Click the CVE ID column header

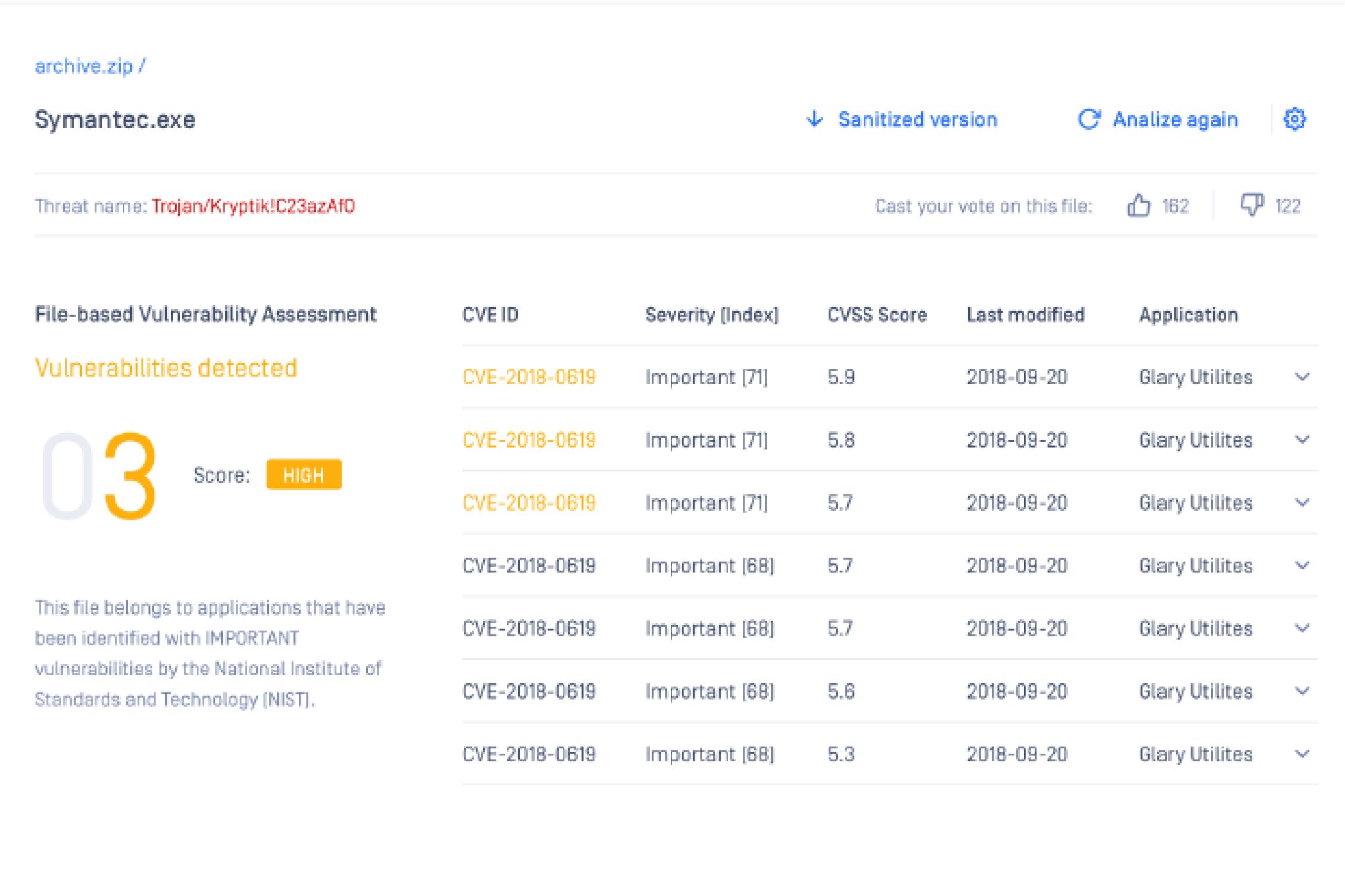(x=491, y=314)
